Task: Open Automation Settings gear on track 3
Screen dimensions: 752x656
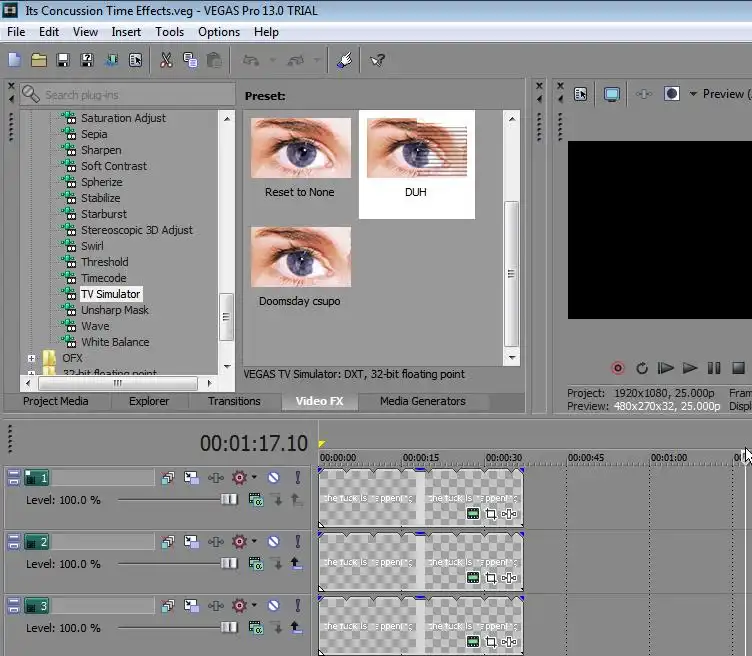Action: point(239,606)
